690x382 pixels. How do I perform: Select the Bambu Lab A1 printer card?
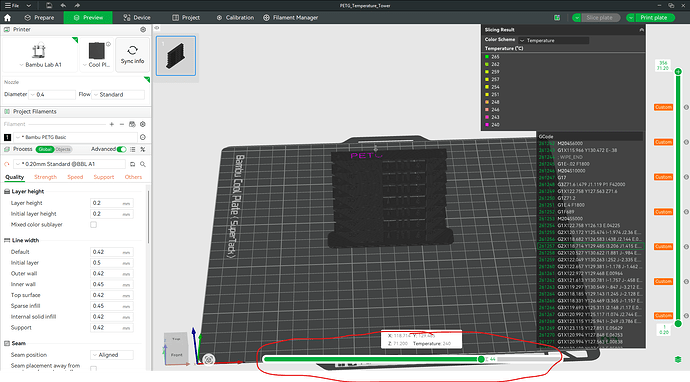click(40, 55)
